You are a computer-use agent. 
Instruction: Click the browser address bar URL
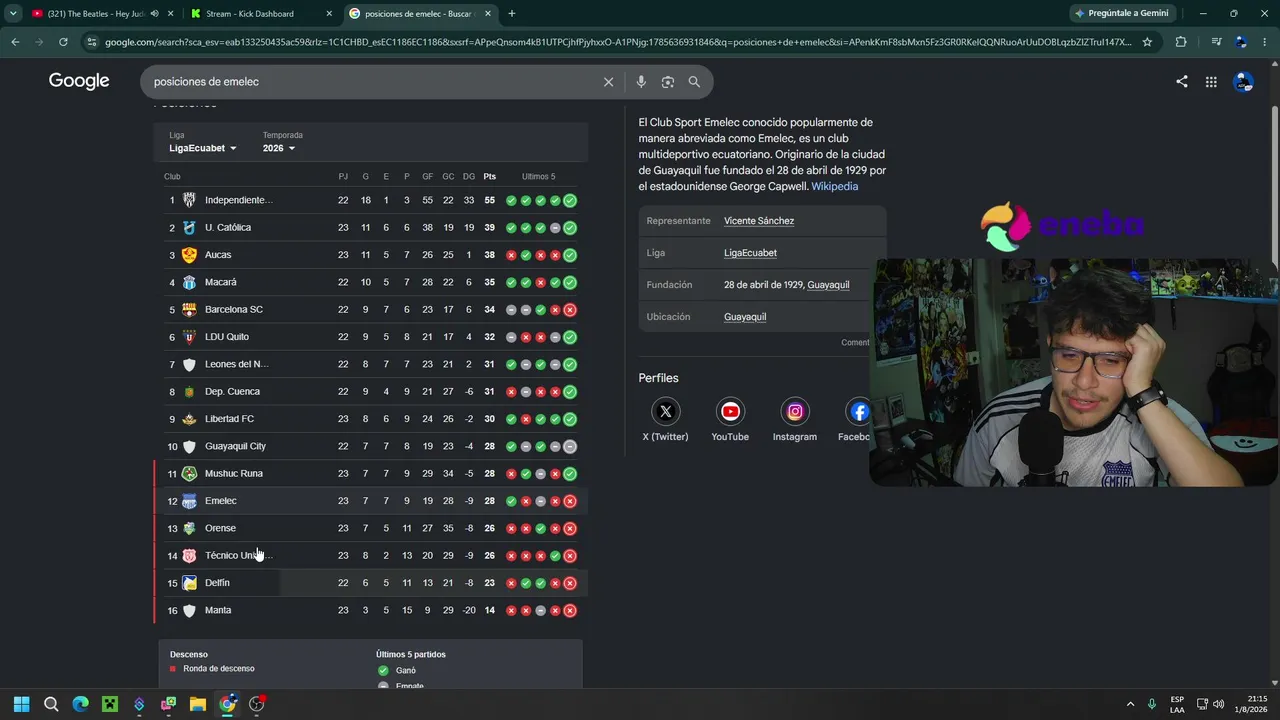618,42
